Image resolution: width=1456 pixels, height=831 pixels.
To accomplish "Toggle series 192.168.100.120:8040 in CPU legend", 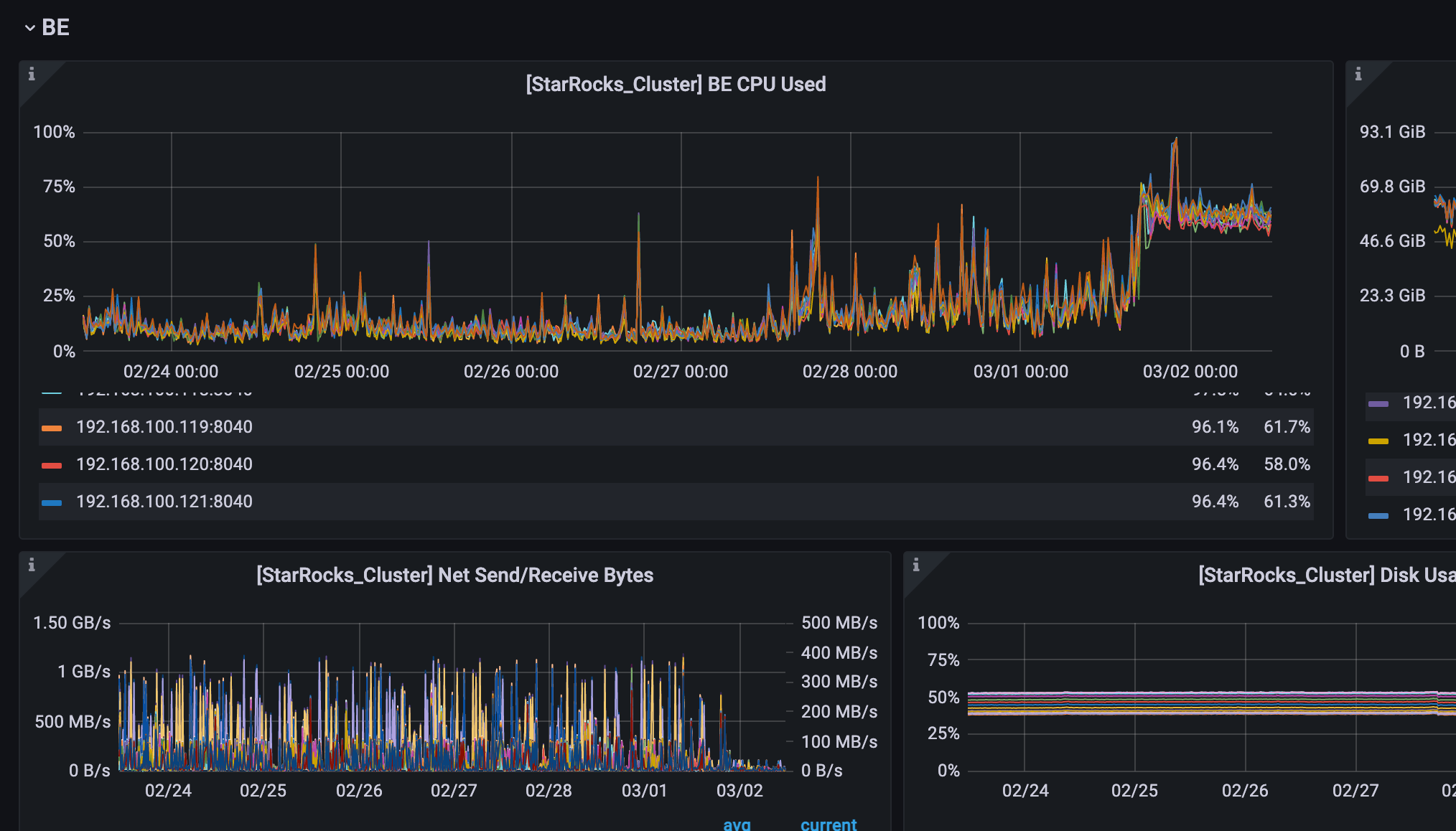I will 164,464.
